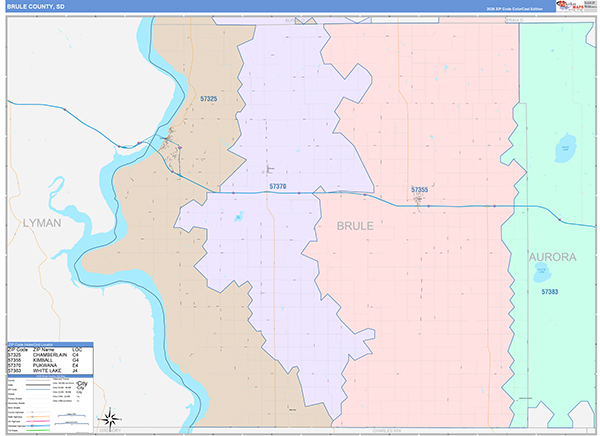600x436 pixels.
Task: Click ZIP label 57370 on the map
Action: pos(277,186)
